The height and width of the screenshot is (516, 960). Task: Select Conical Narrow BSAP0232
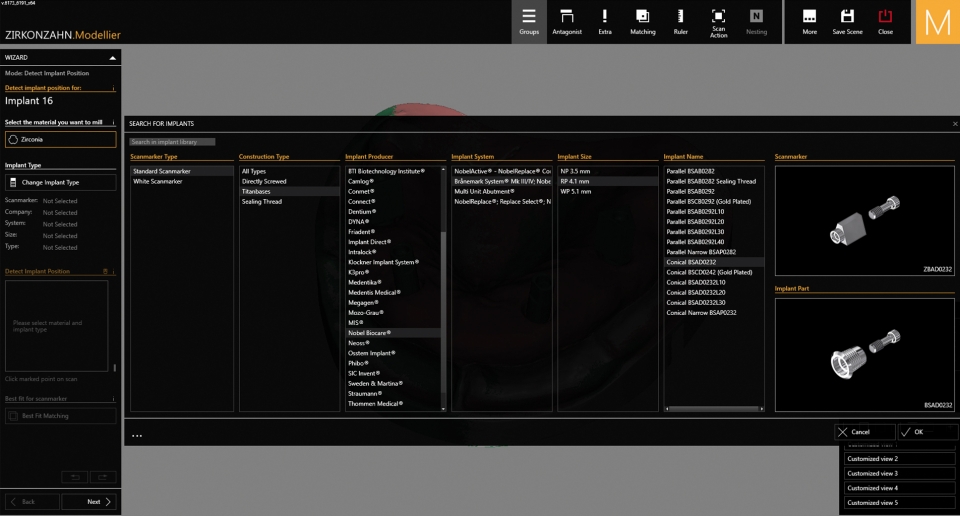(714, 313)
